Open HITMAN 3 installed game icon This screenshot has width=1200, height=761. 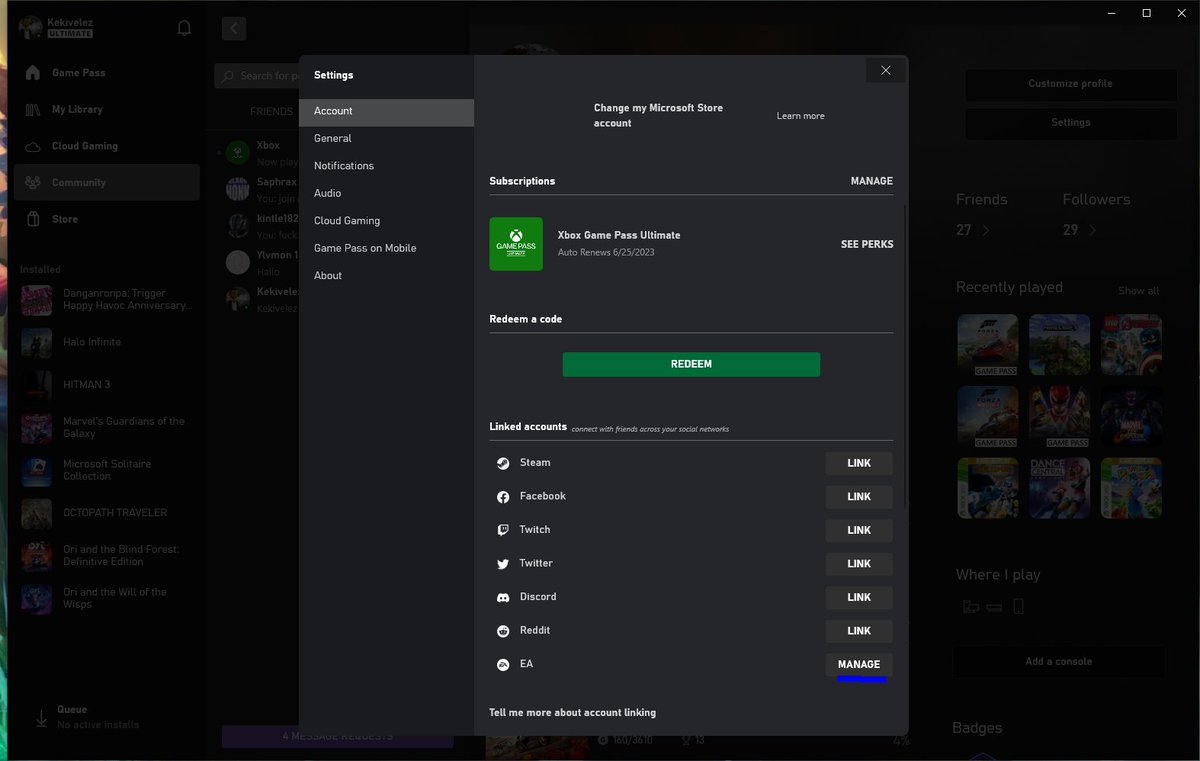click(37, 385)
